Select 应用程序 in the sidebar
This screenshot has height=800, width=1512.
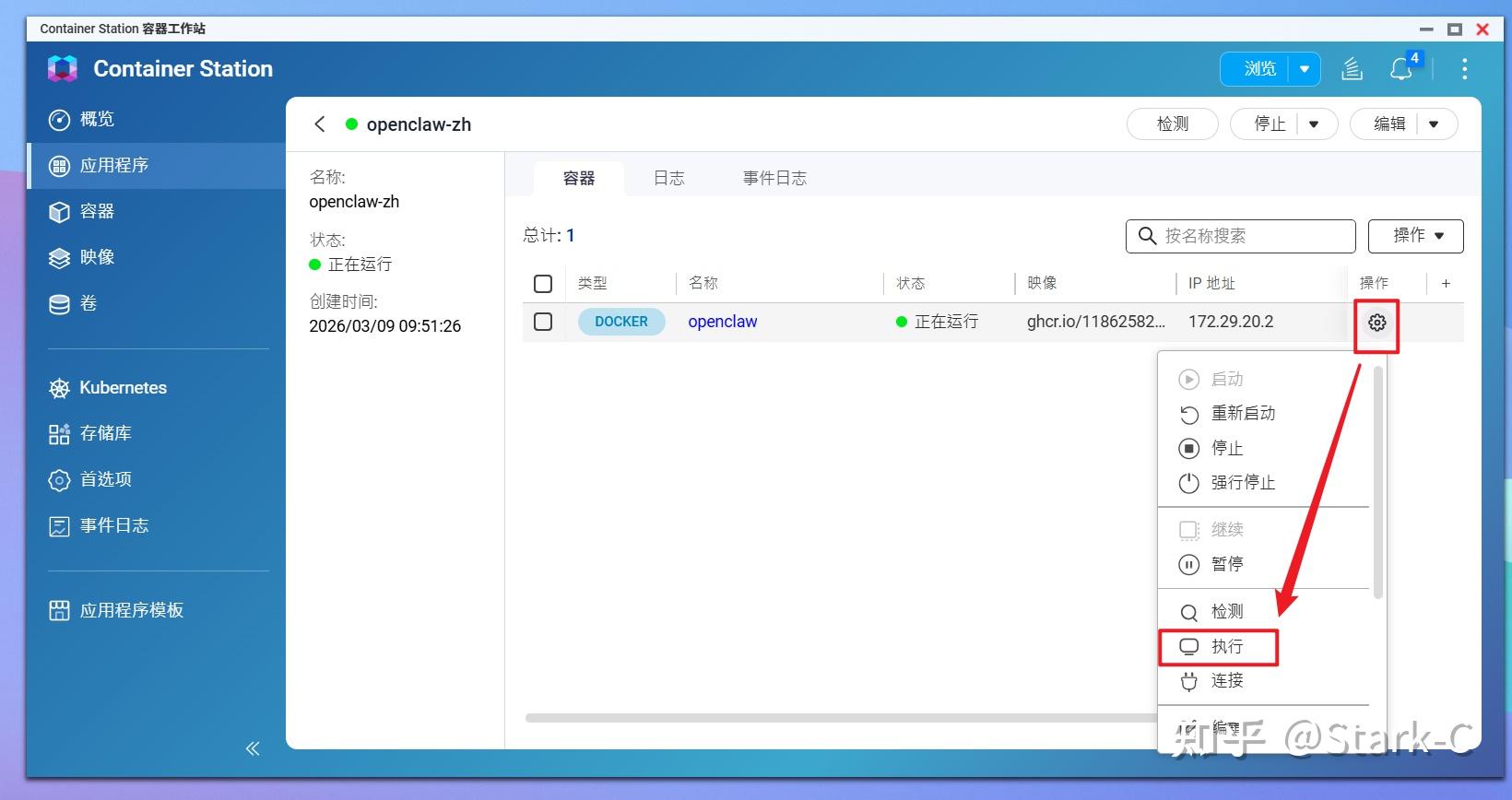pyautogui.click(x=156, y=166)
